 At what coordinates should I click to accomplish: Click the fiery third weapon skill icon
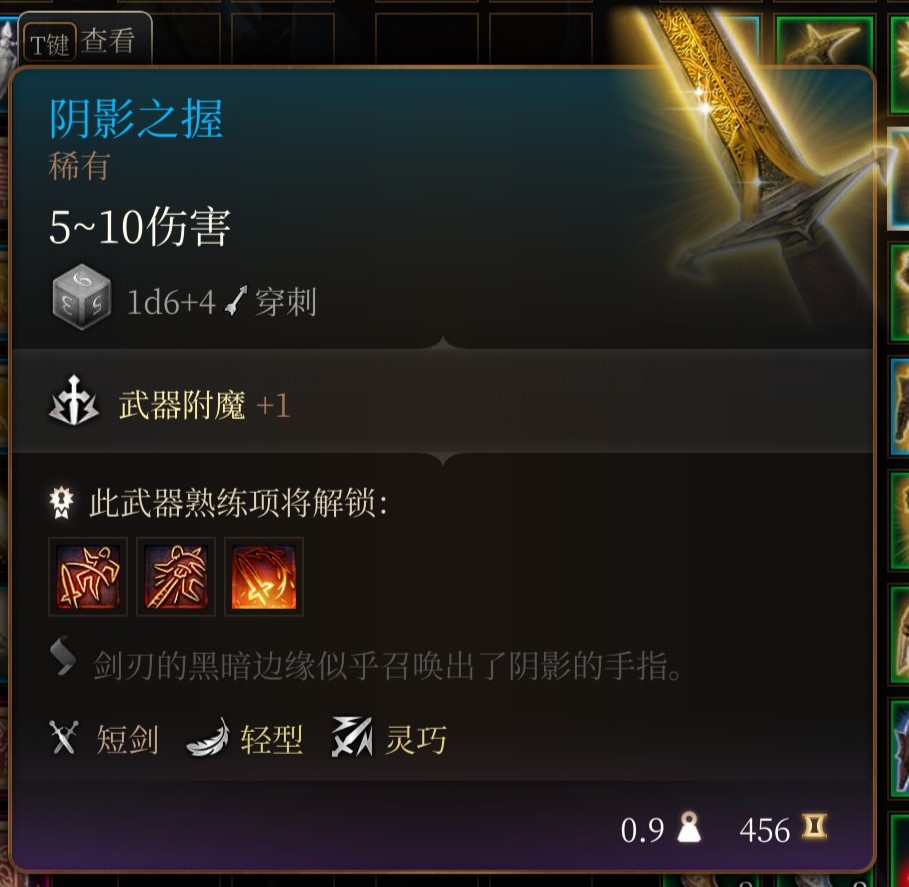click(264, 576)
